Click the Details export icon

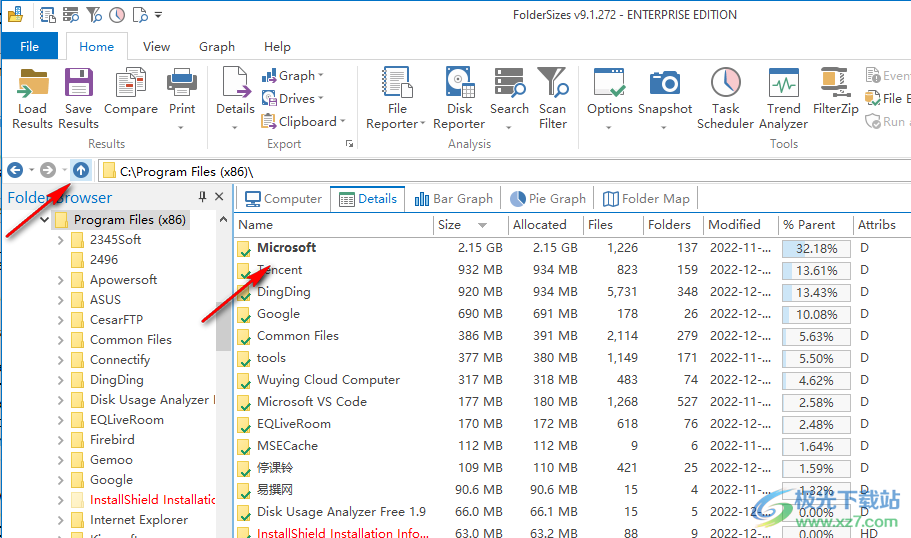click(235, 83)
